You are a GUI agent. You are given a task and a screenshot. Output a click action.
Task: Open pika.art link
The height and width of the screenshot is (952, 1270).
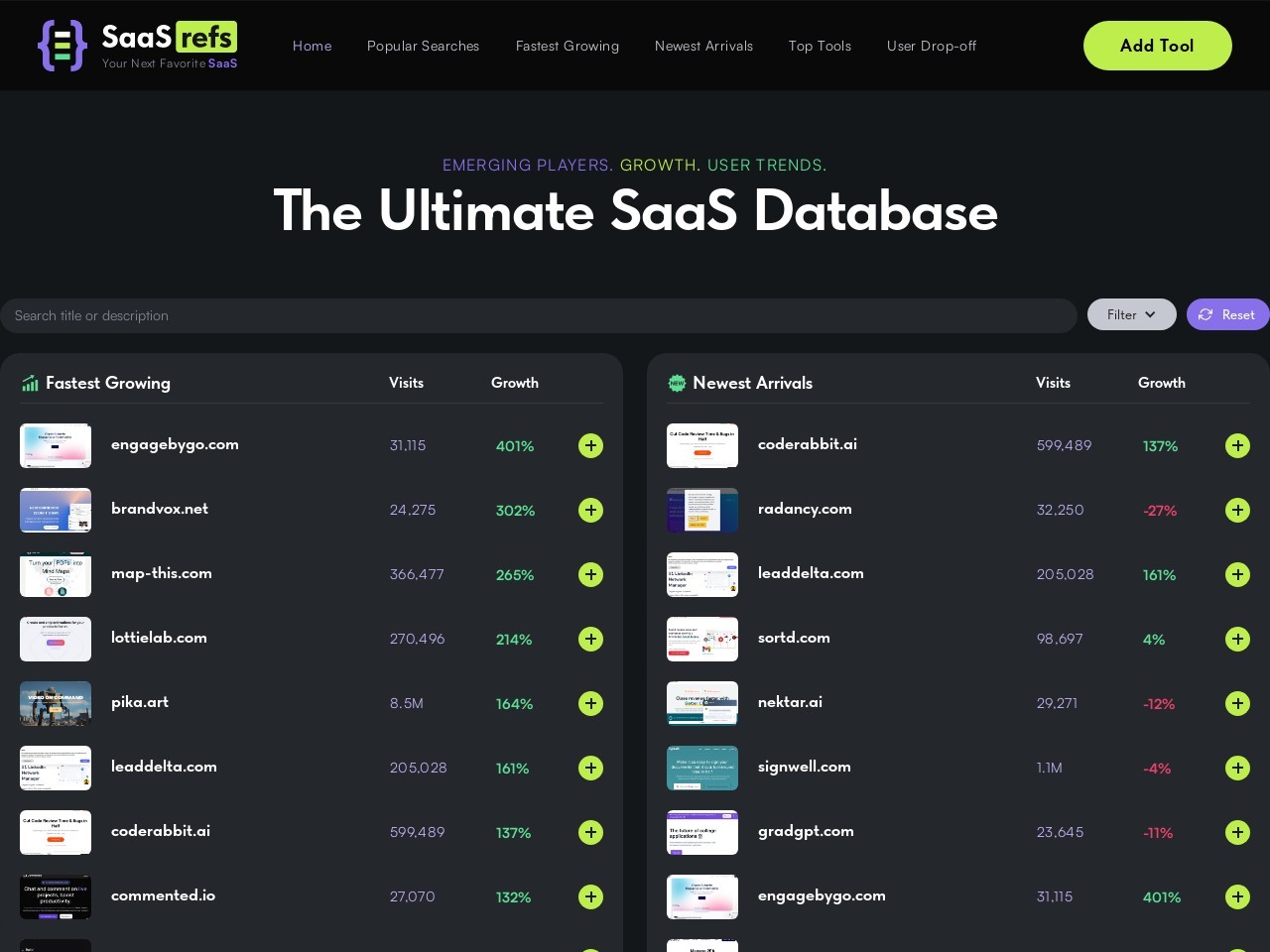140,702
